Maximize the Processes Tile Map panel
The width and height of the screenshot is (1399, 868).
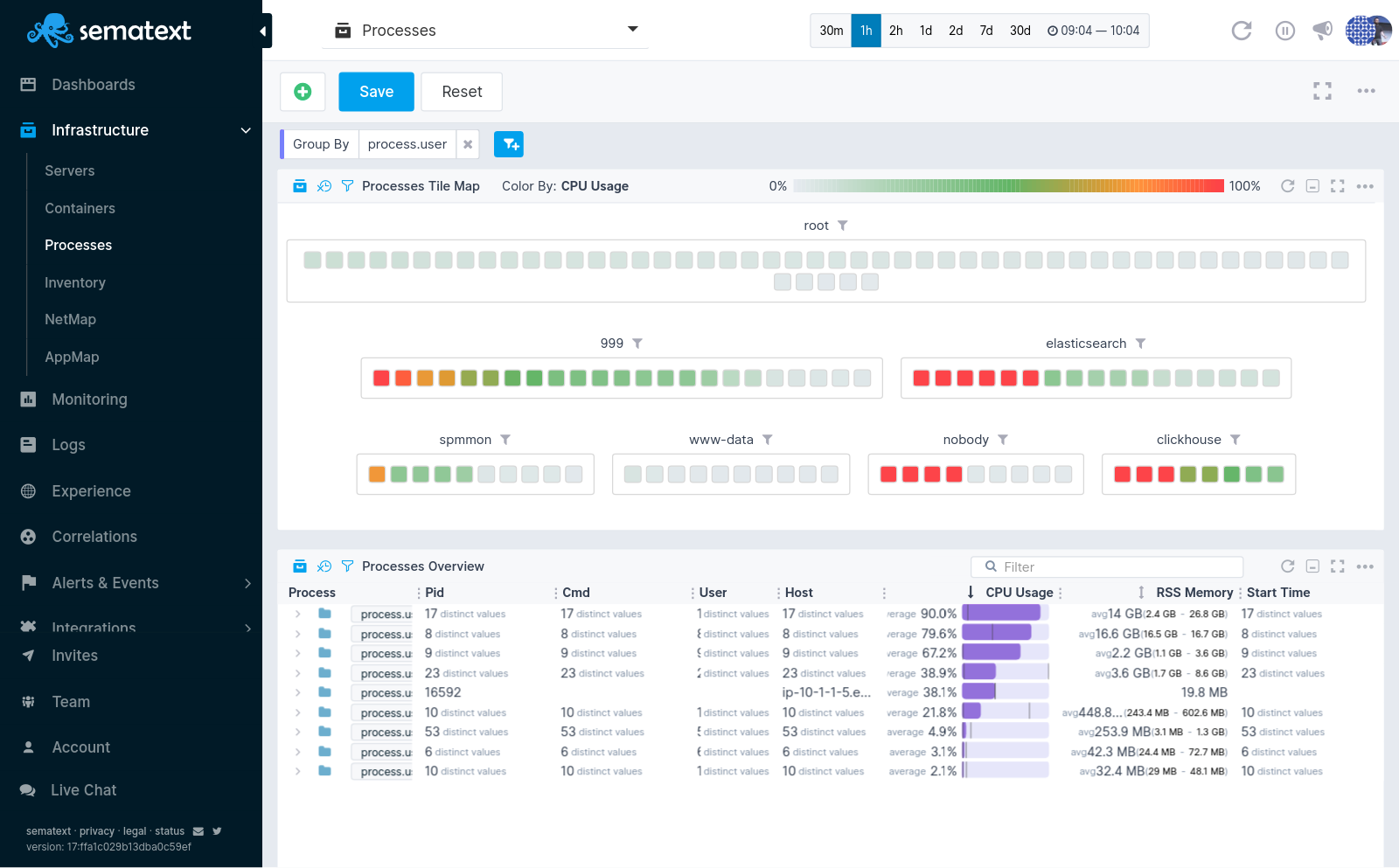pyautogui.click(x=1337, y=186)
